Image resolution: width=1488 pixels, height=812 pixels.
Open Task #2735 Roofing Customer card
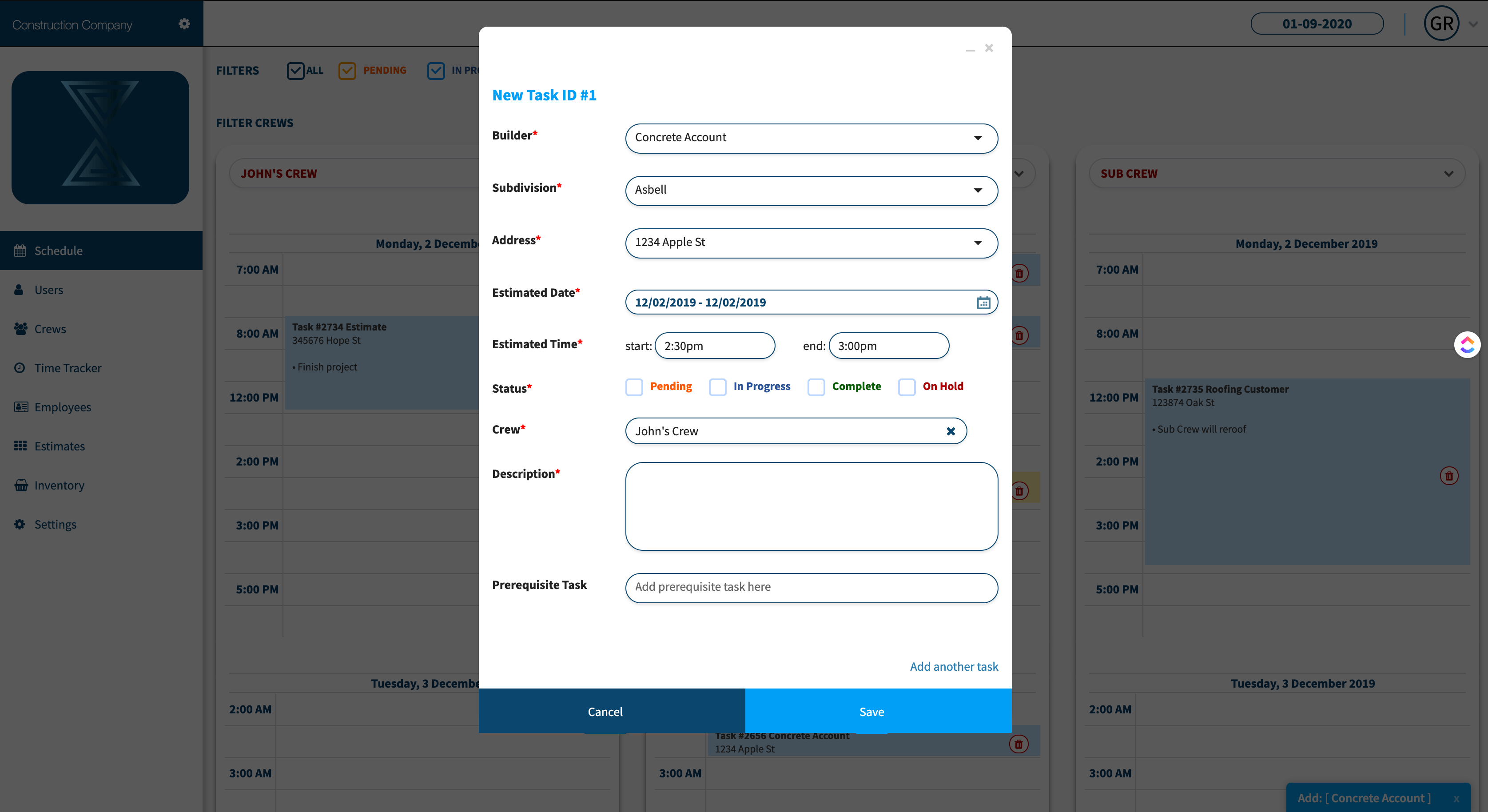pos(1307,471)
